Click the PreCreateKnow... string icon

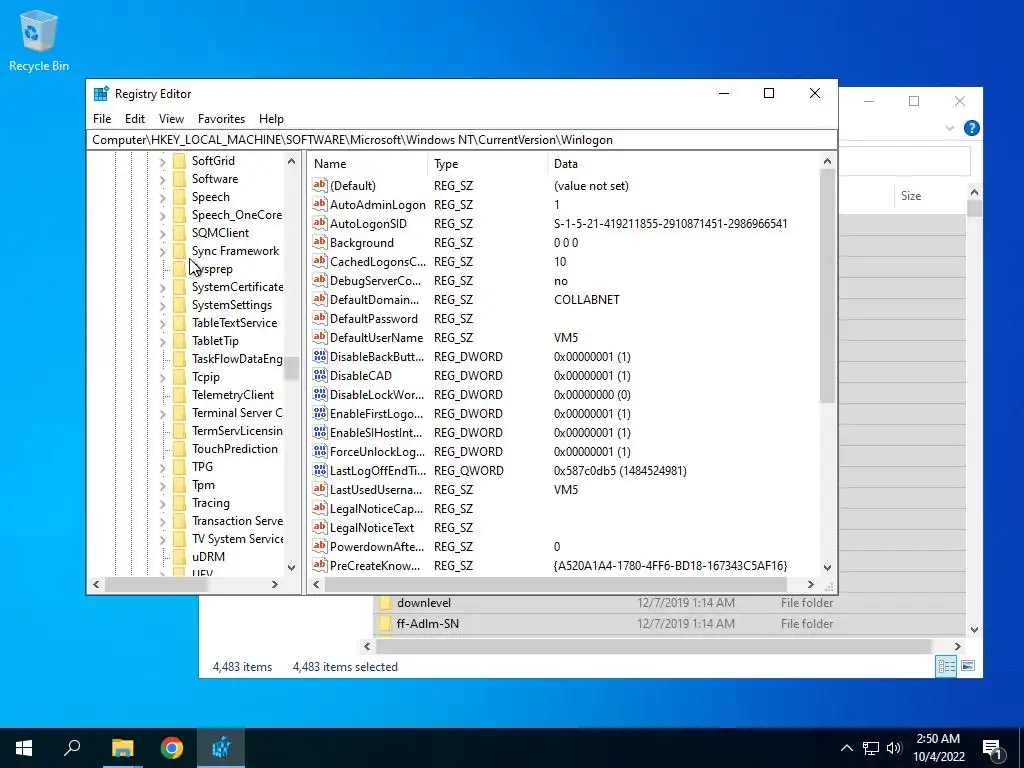(x=319, y=566)
